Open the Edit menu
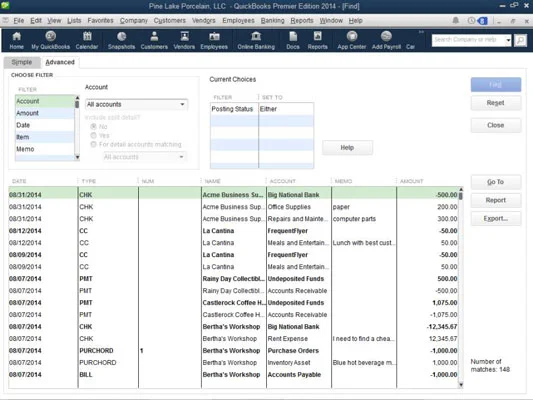This screenshot has width=533, height=400. (36, 21)
